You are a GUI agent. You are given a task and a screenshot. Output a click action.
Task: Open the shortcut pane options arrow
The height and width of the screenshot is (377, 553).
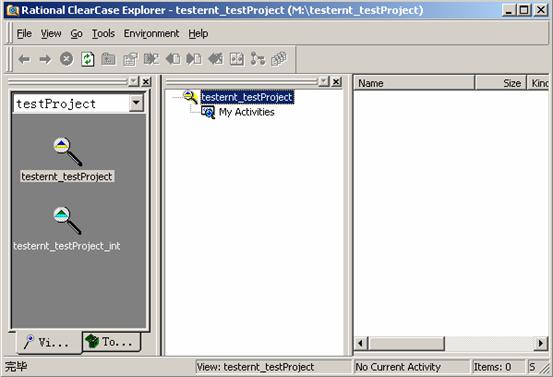134,82
